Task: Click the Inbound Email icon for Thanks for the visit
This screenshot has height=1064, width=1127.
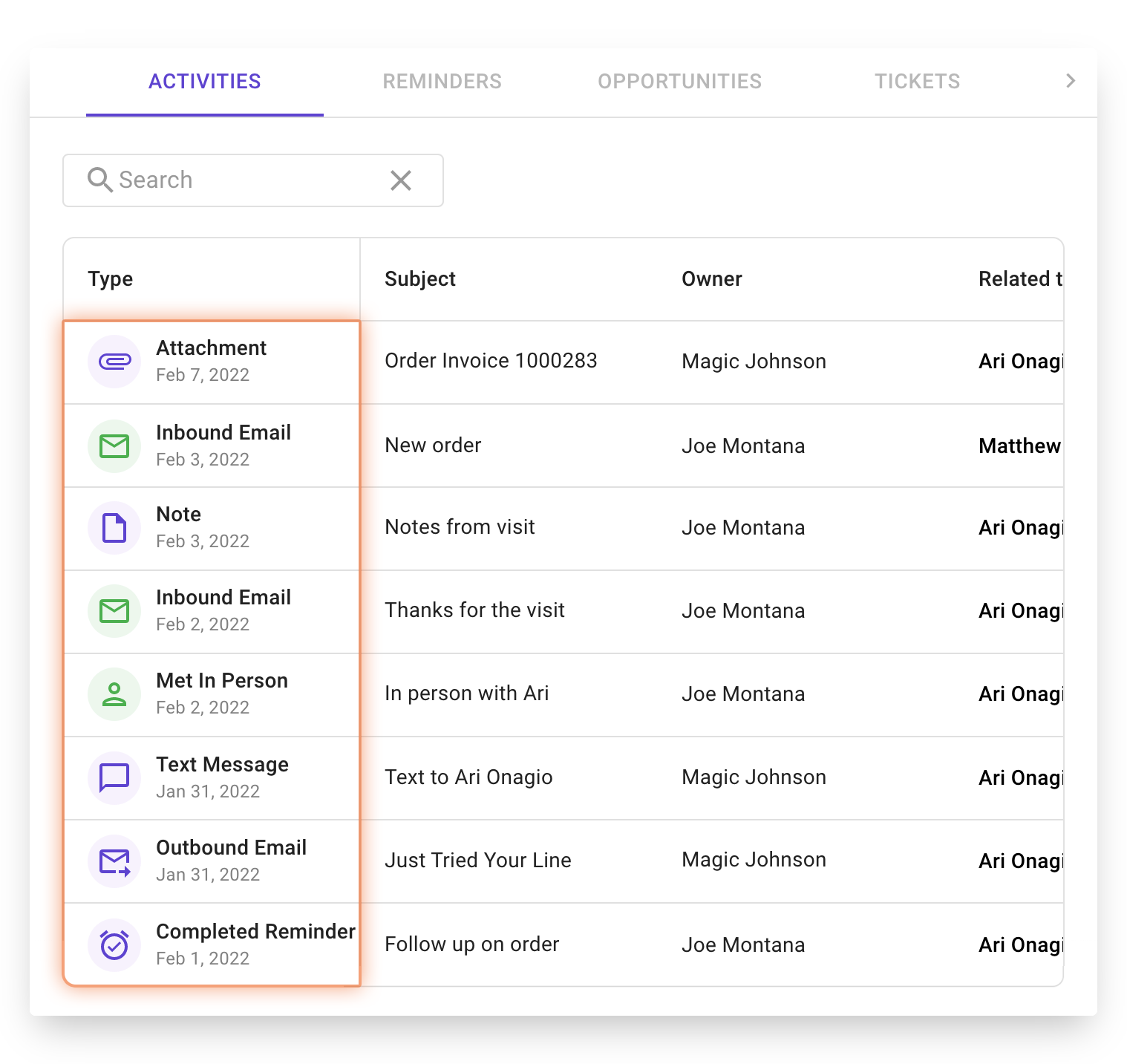Action: click(114, 611)
